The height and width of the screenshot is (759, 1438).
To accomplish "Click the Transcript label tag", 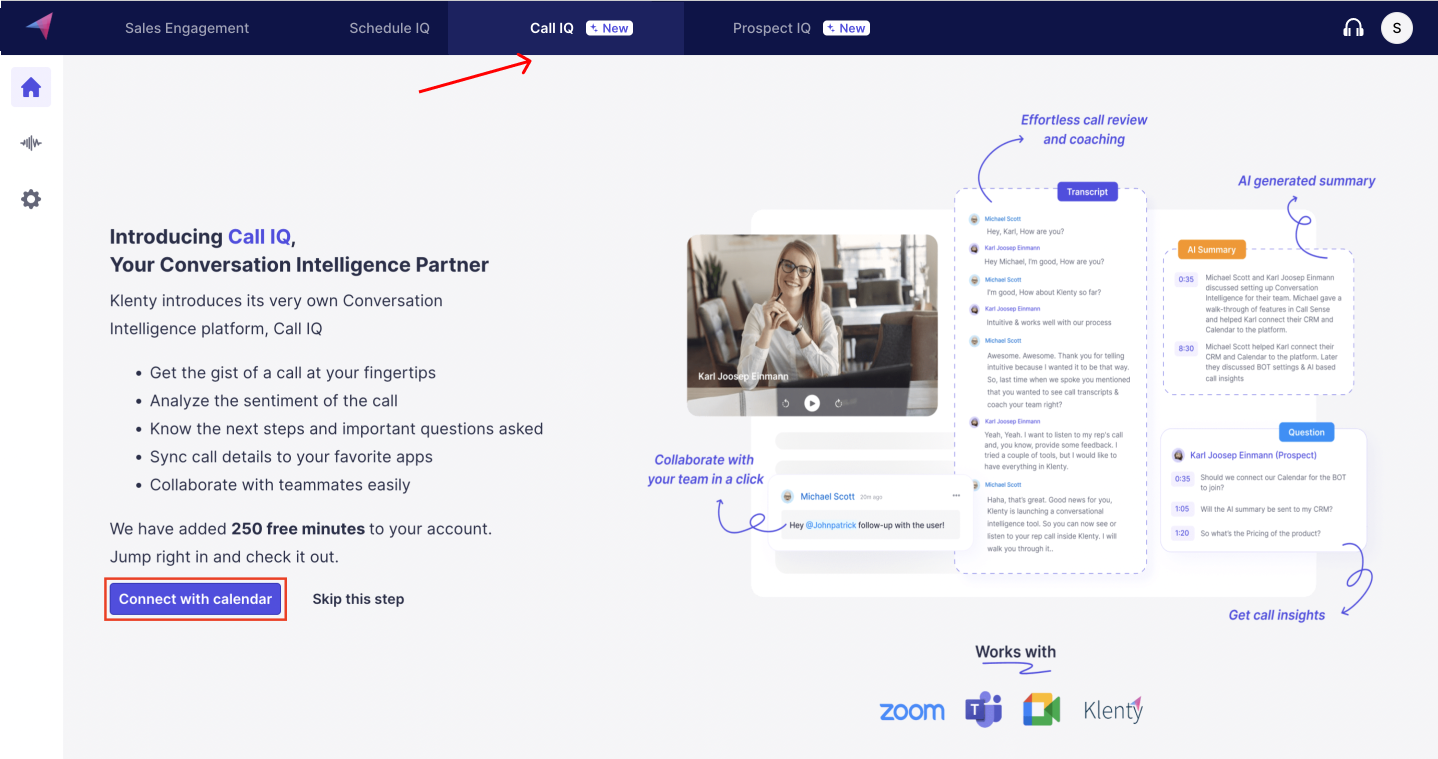I will point(1087,191).
